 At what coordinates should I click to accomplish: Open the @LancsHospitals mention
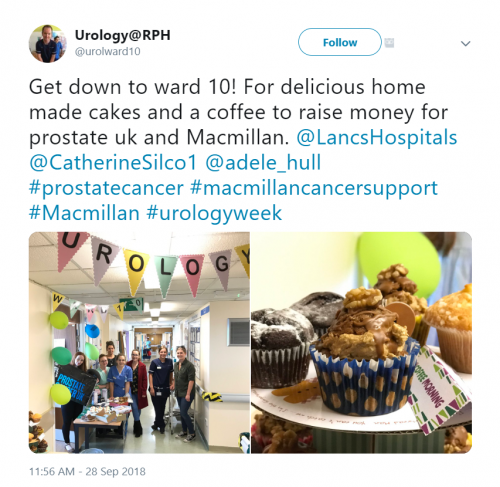click(x=377, y=138)
